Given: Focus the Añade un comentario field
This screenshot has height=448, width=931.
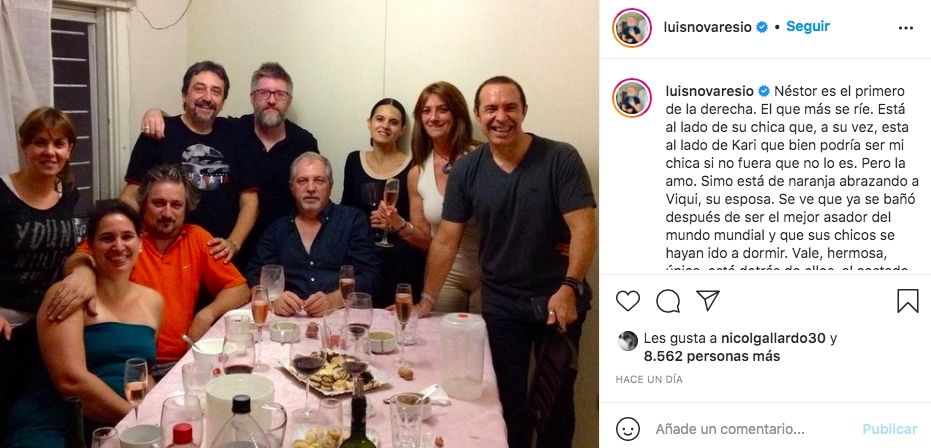Looking at the screenshot, I should pyautogui.click(x=730, y=429).
